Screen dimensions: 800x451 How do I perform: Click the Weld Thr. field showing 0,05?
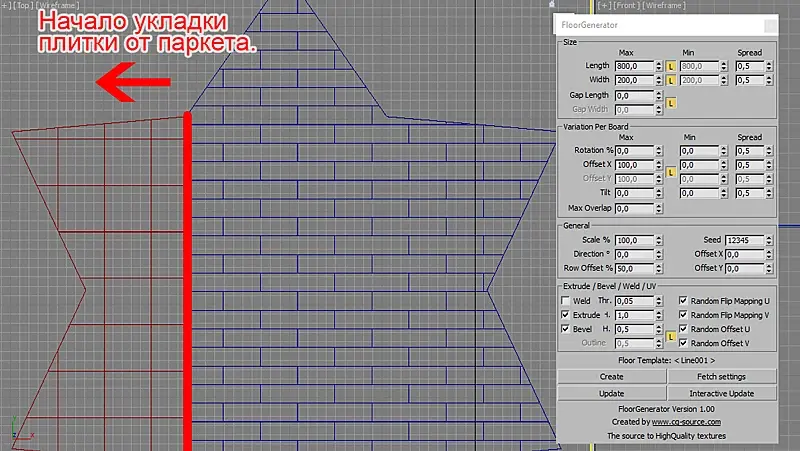tap(634, 302)
